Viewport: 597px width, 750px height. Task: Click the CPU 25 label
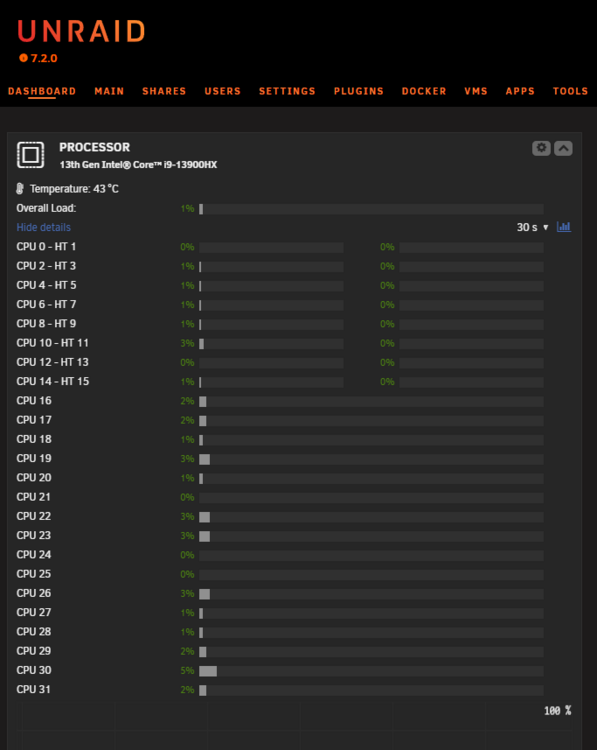coord(33,574)
